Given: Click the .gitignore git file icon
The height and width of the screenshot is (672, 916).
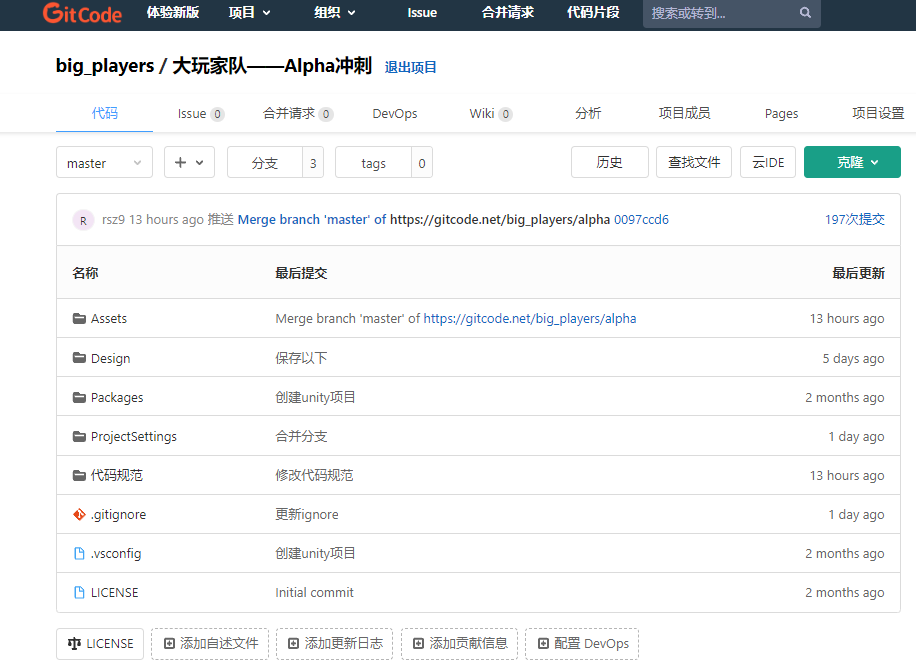Looking at the screenshot, I should click(79, 515).
